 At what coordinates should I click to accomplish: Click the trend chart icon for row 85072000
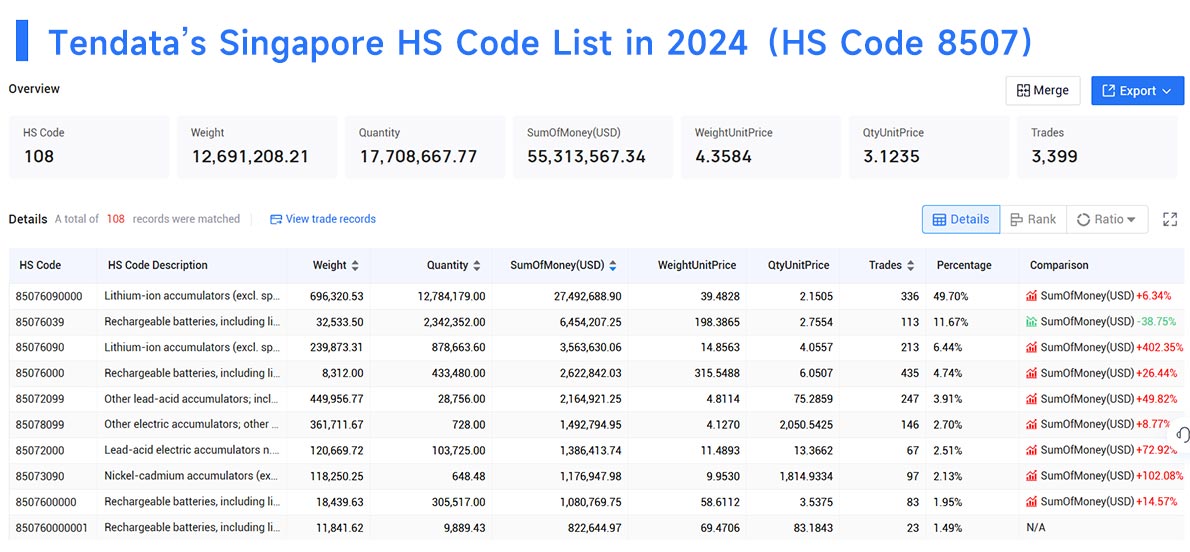(1031, 450)
